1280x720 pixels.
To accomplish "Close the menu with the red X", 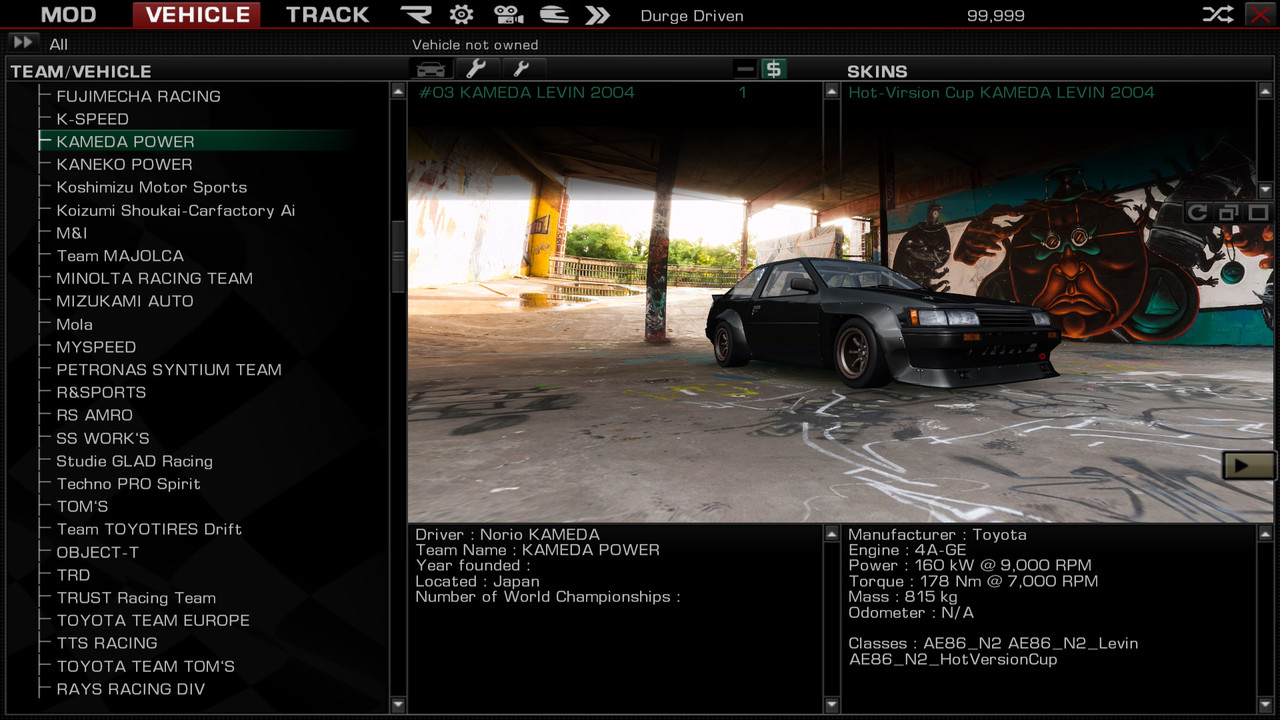I will (x=1258, y=14).
